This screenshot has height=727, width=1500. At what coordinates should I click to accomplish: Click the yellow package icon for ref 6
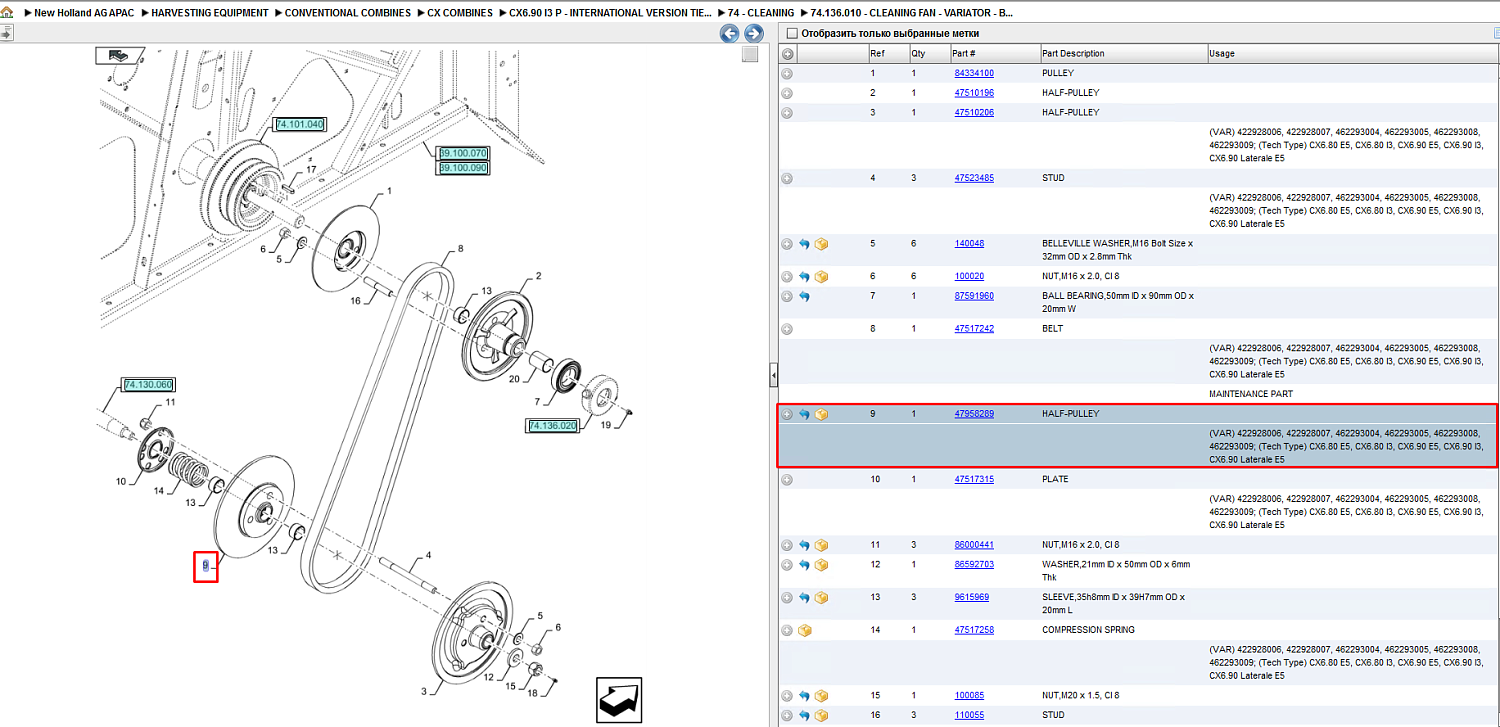click(x=821, y=277)
